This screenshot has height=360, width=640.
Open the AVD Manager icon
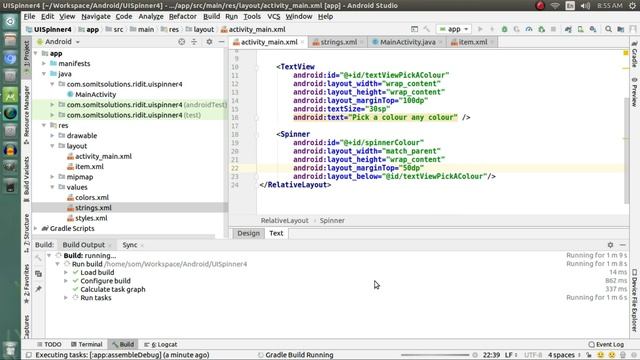[580, 29]
